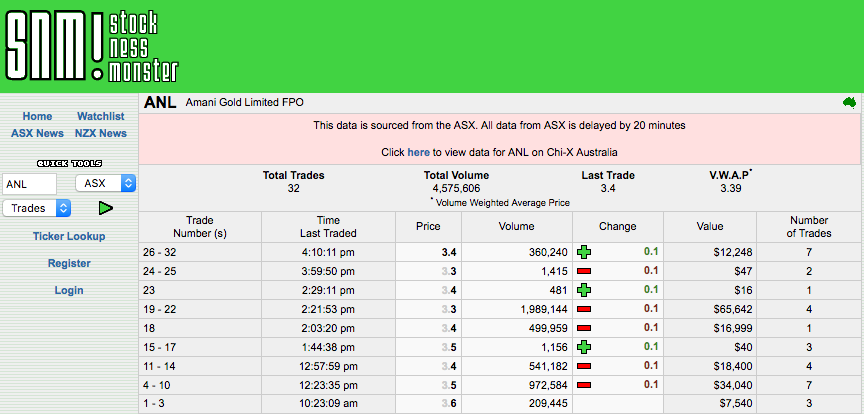Open the ASX exchange dropdown
The width and height of the screenshot is (864, 414).
click(x=106, y=183)
